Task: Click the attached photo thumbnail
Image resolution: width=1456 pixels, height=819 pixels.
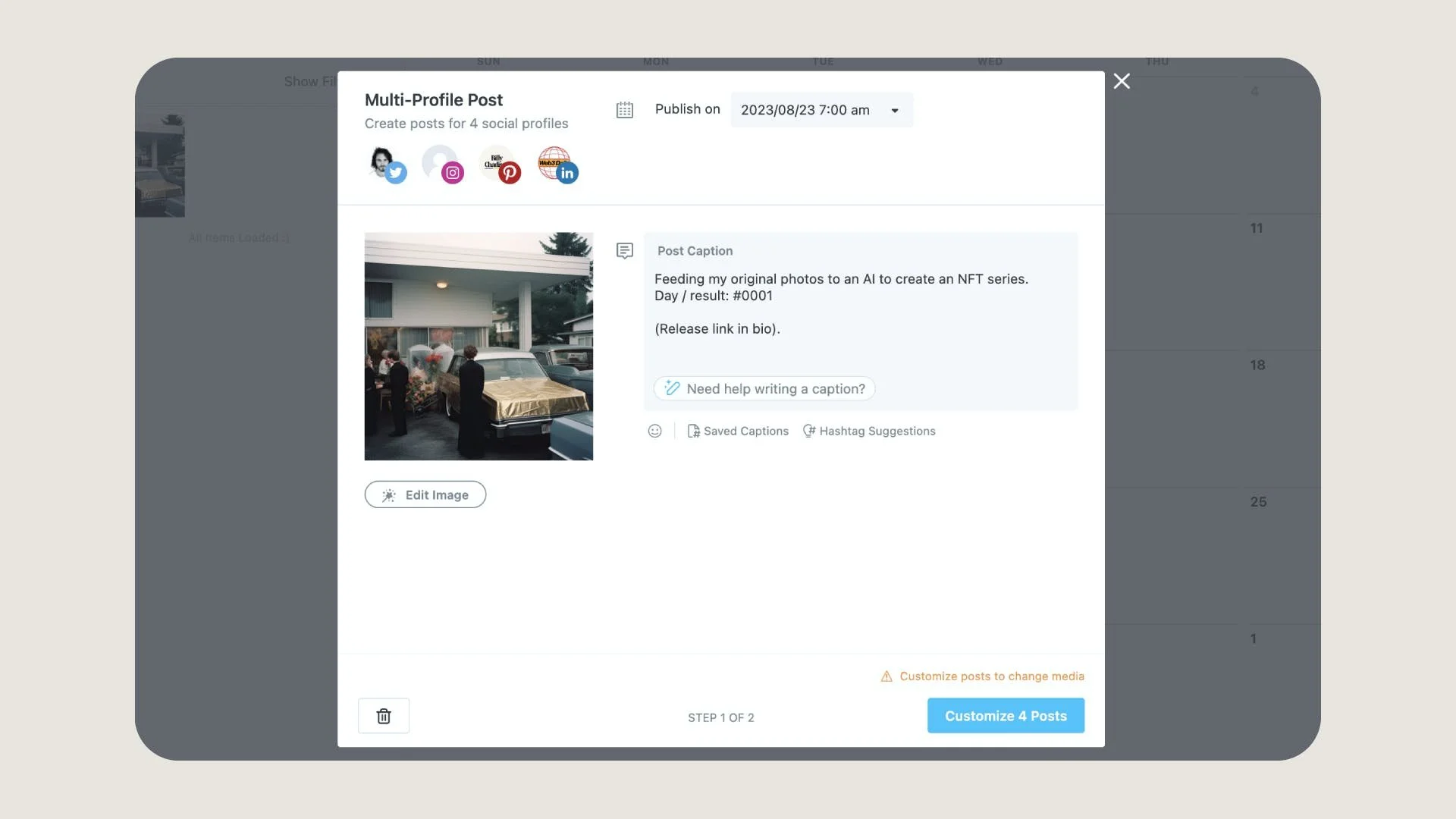Action: click(479, 347)
